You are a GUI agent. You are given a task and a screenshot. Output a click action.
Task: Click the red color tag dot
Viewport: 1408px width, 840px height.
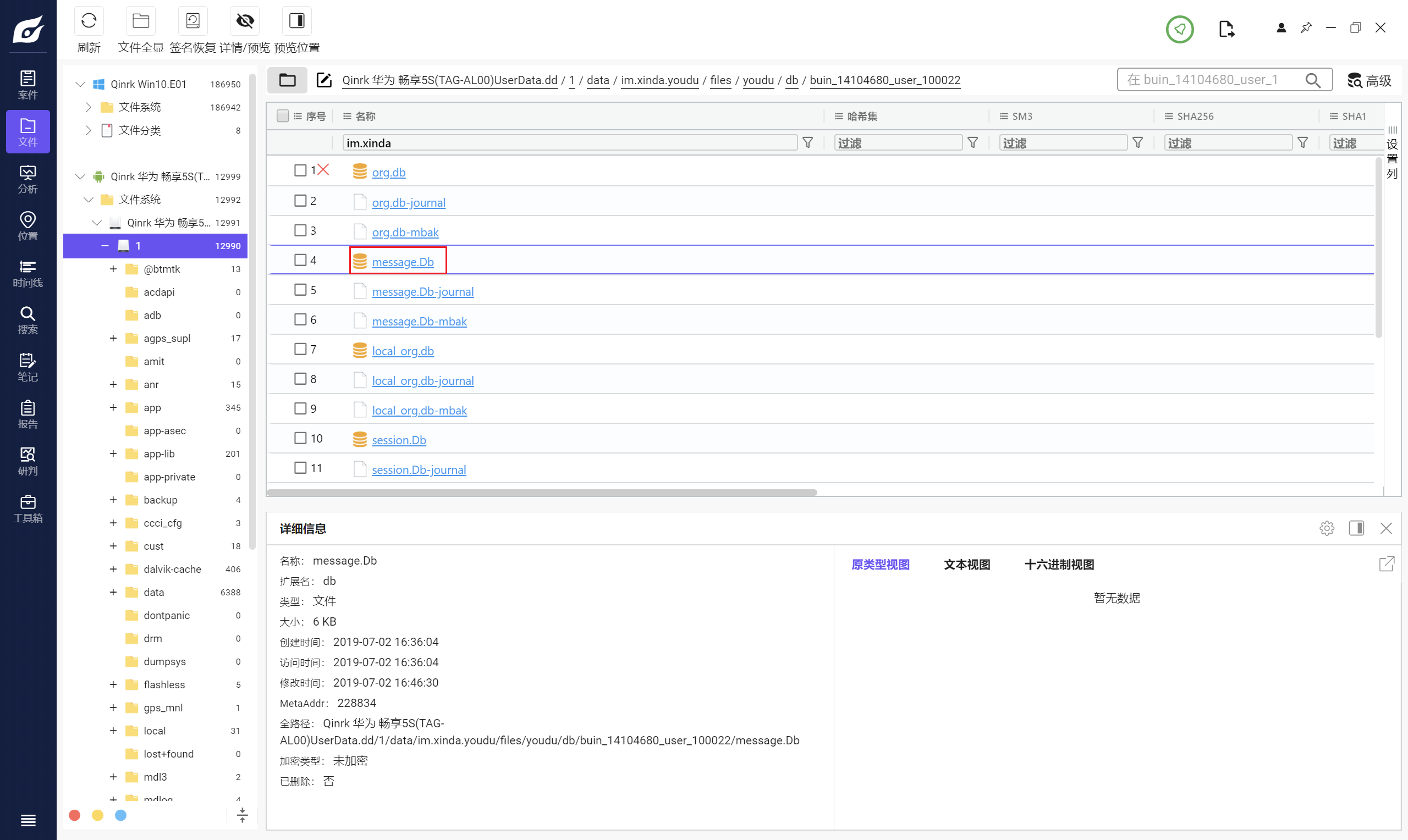74,815
